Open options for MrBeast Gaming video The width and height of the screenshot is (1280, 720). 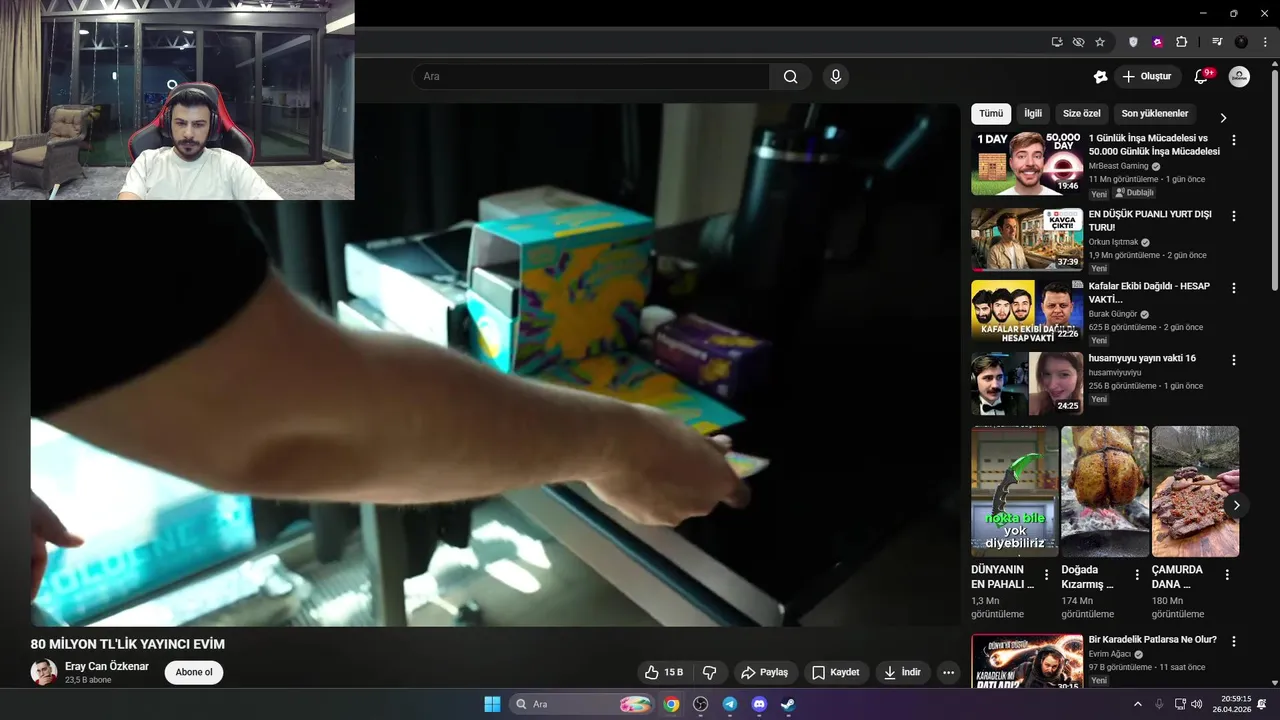tap(1233, 141)
